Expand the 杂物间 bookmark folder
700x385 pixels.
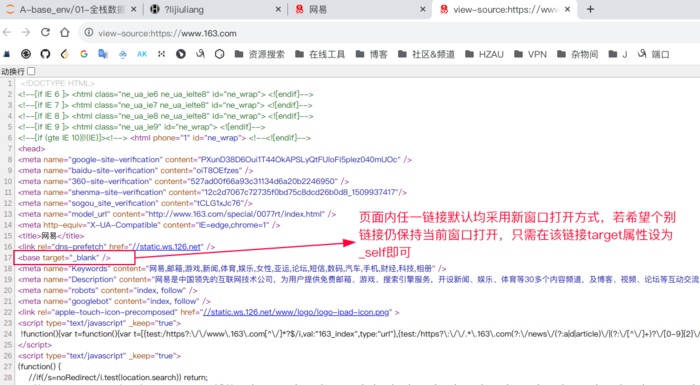point(578,54)
